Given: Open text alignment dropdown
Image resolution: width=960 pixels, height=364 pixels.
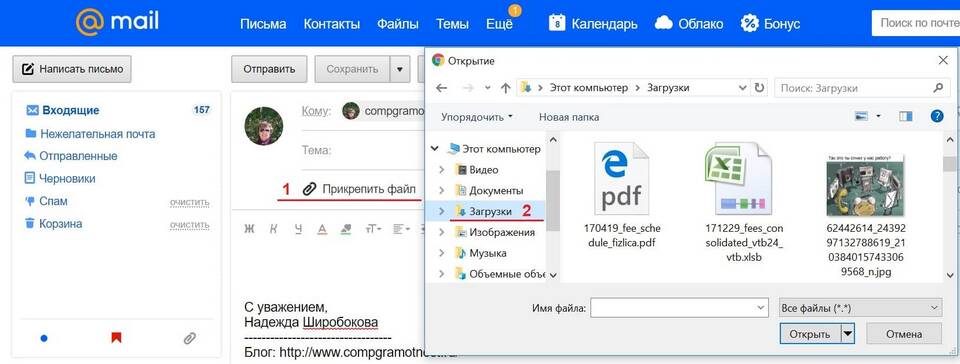Looking at the screenshot, I should (x=401, y=229).
